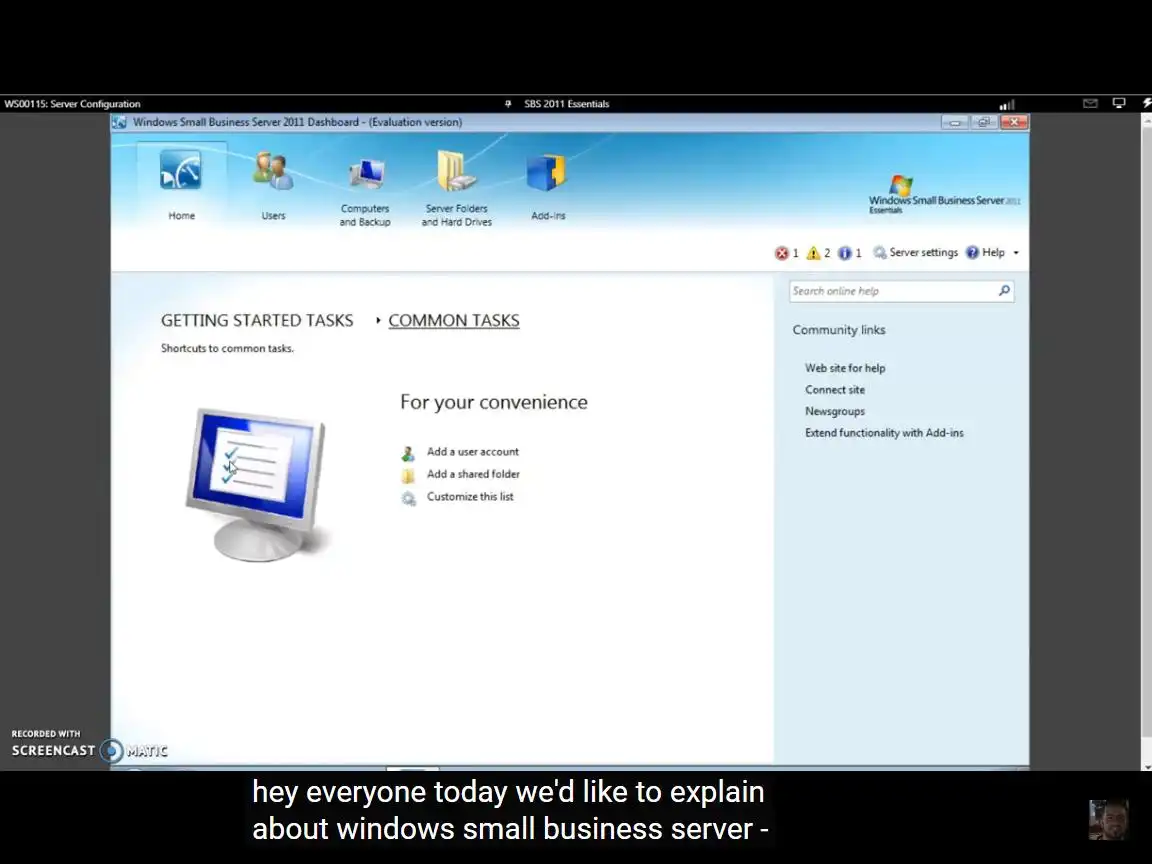1152x864 pixels.
Task: Click the user account icon
Action: 408,453
